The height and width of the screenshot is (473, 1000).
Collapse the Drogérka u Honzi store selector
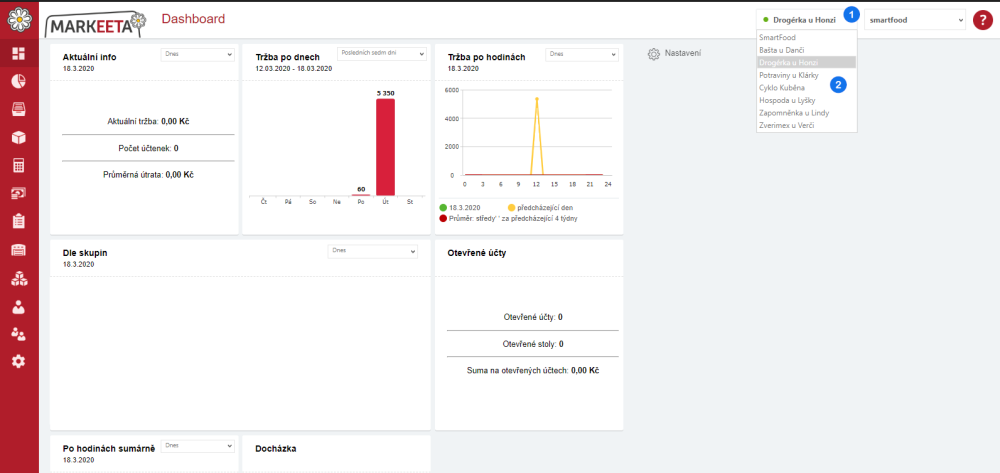click(x=807, y=20)
